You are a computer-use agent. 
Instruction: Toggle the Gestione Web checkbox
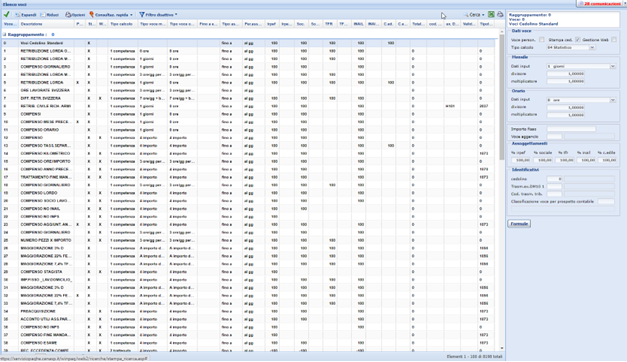tap(614, 40)
